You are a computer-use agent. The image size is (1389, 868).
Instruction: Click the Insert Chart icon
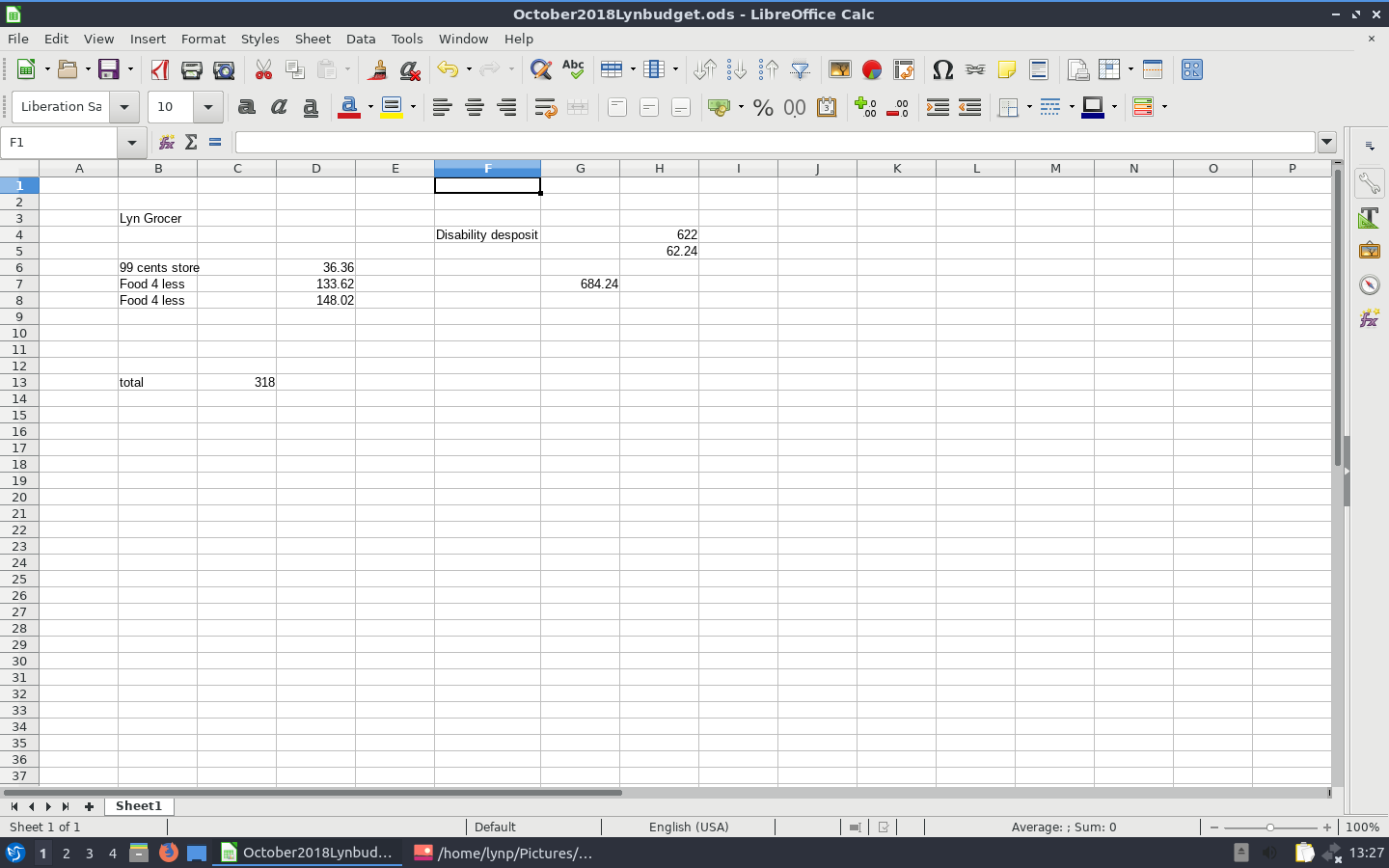tap(872, 69)
